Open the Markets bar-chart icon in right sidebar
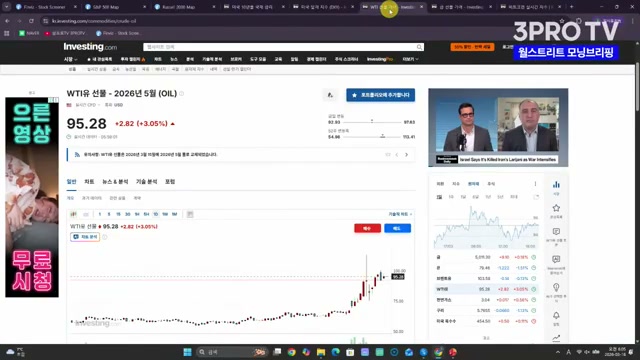 tap(556, 185)
